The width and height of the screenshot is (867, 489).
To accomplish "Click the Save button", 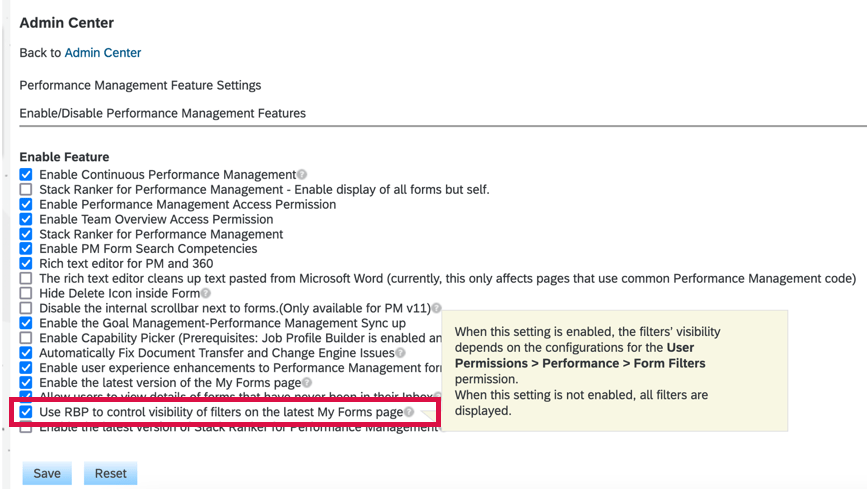I will click(x=47, y=473).
